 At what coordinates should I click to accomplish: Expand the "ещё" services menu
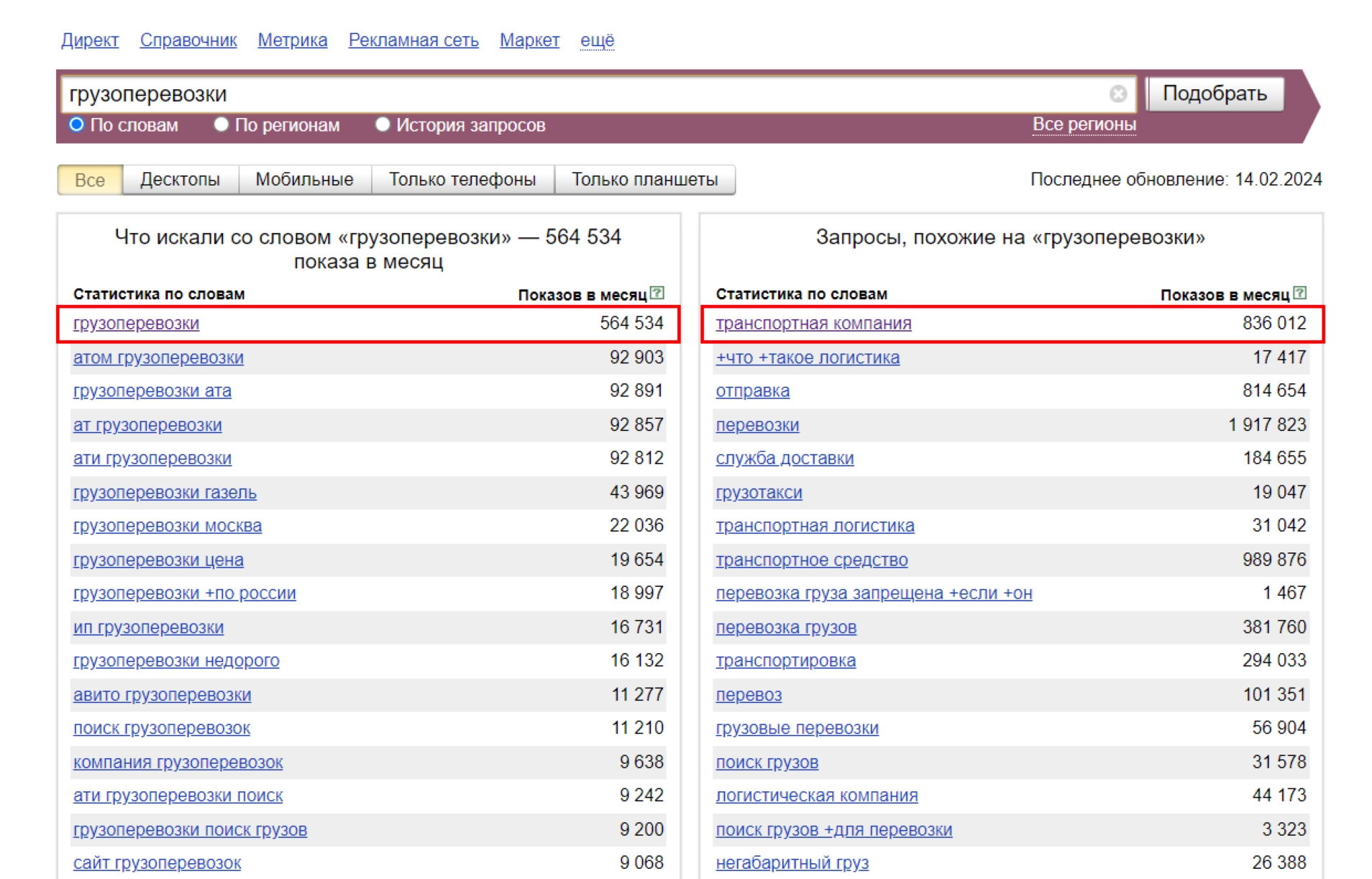point(597,40)
